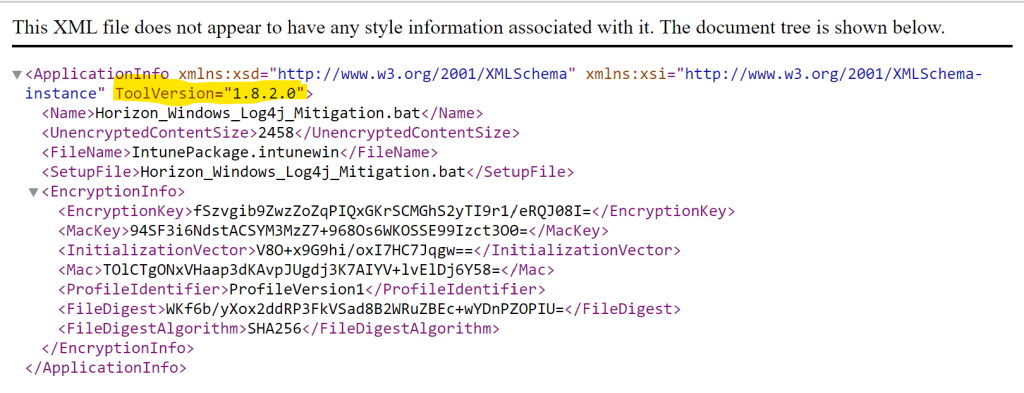Screen dimensions: 1024x393
Task: Click the SetupFile value Horizon_Windows_Log4j_Mitigation.bat
Action: click(x=303, y=172)
